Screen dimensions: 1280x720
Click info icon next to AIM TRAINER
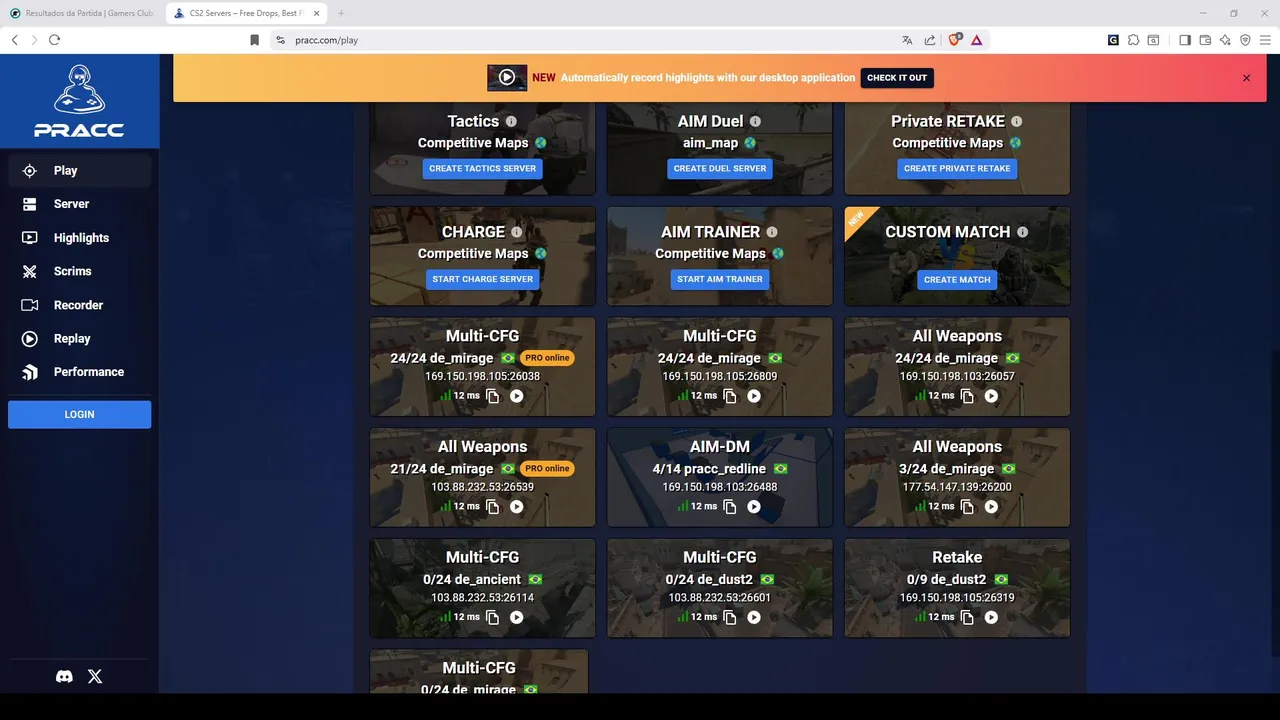(x=772, y=232)
